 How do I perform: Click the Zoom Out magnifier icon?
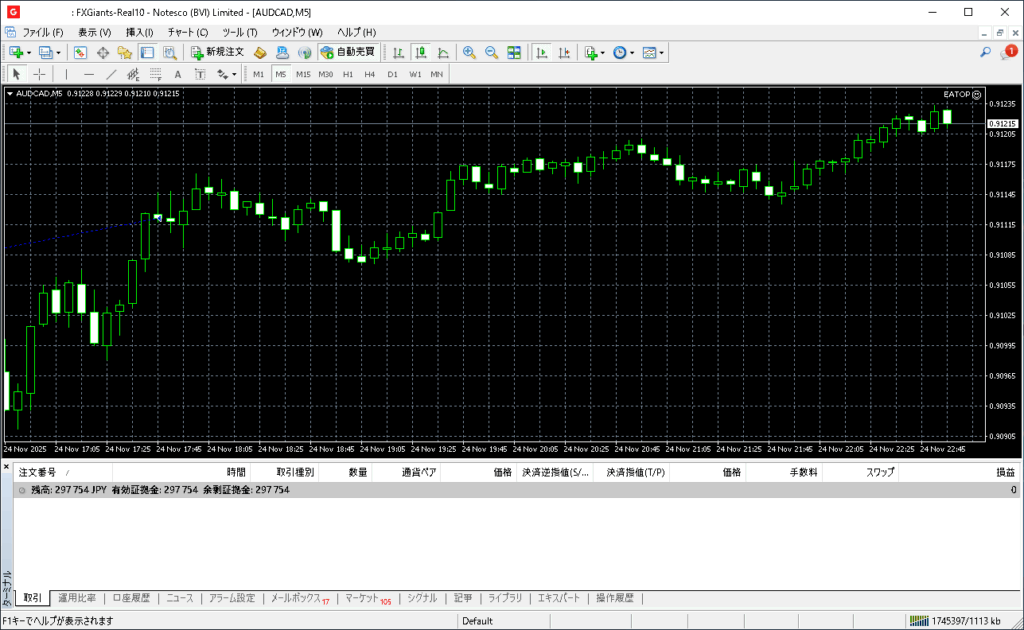click(490, 52)
